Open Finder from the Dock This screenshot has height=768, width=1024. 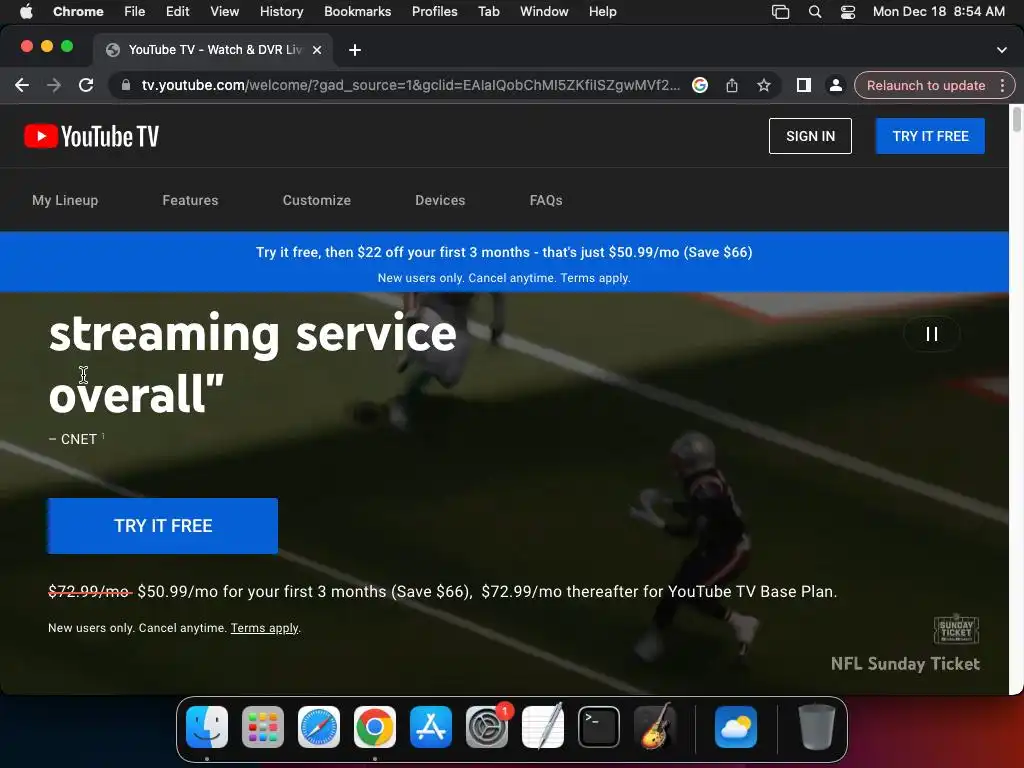pyautogui.click(x=207, y=727)
